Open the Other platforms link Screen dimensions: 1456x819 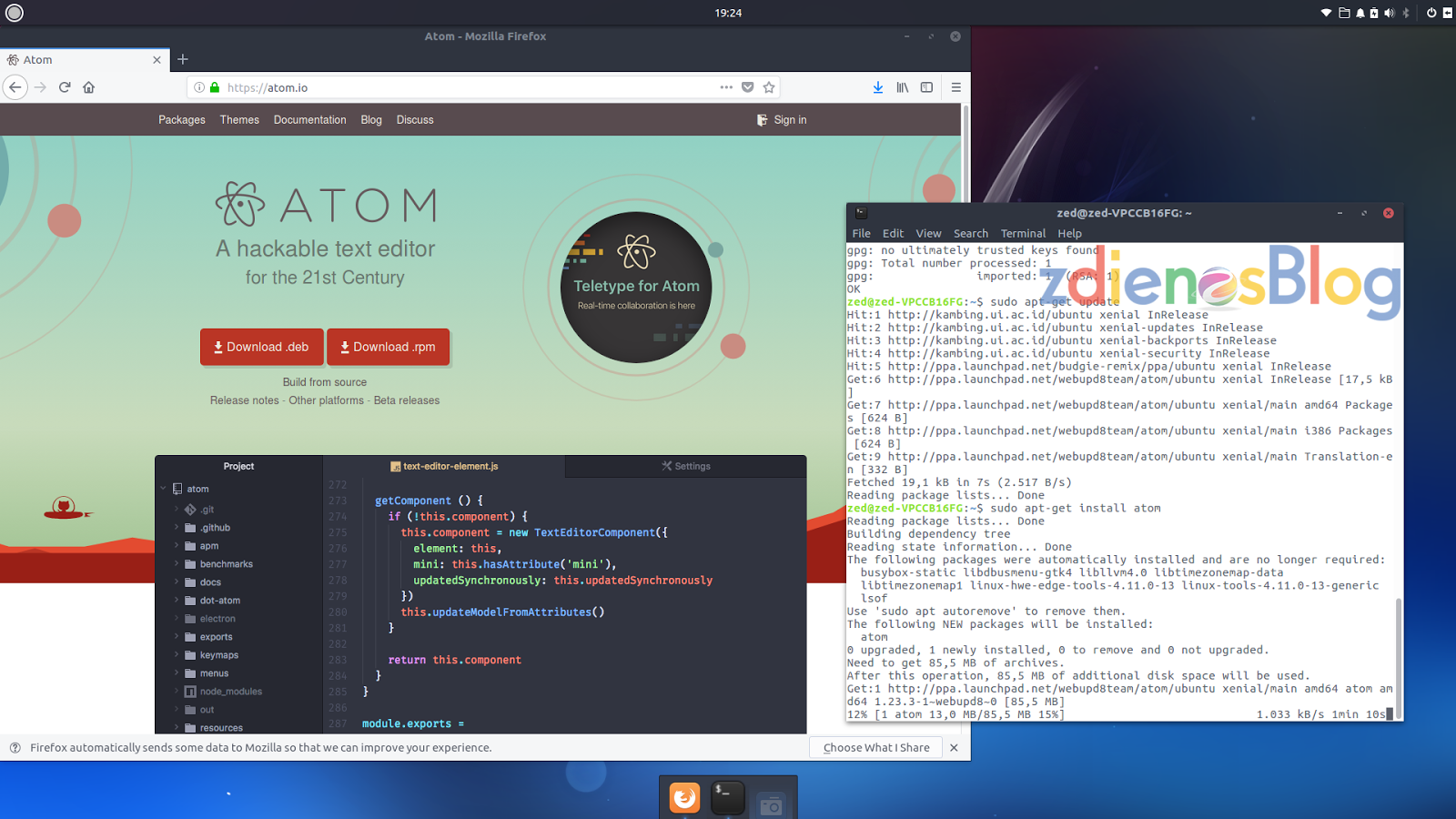click(326, 400)
